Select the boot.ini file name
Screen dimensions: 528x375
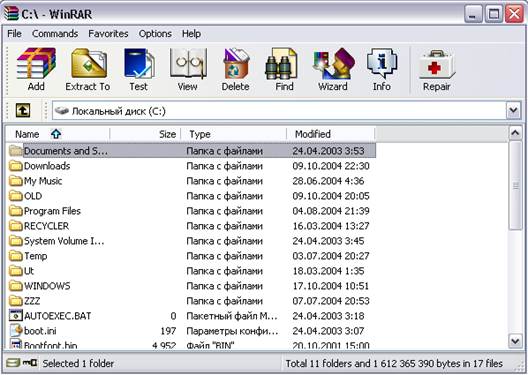[40, 331]
